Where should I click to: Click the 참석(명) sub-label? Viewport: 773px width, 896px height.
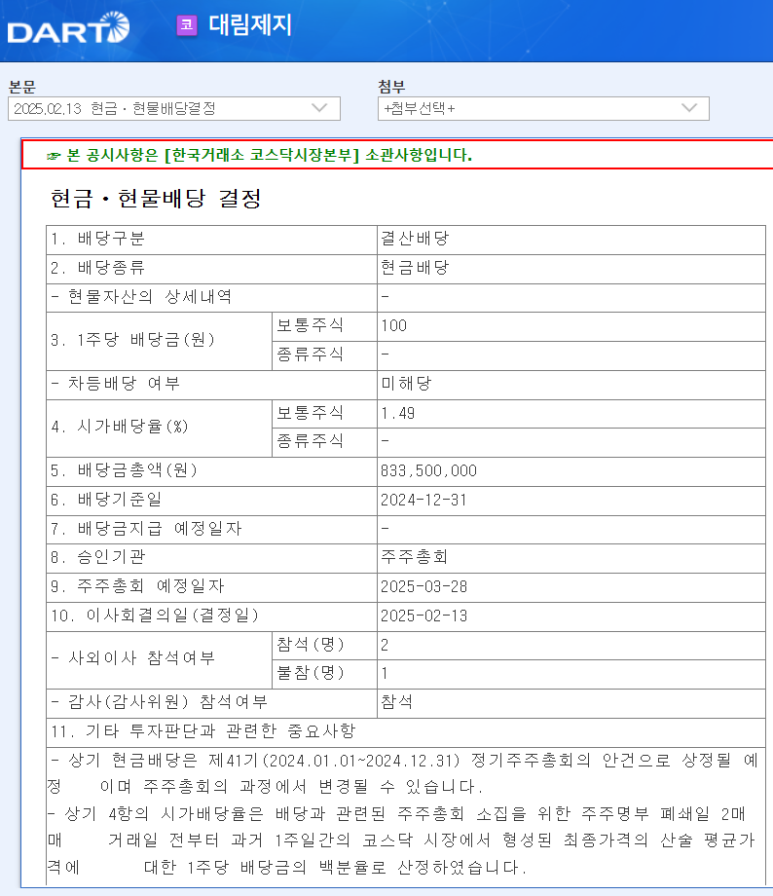[310, 645]
